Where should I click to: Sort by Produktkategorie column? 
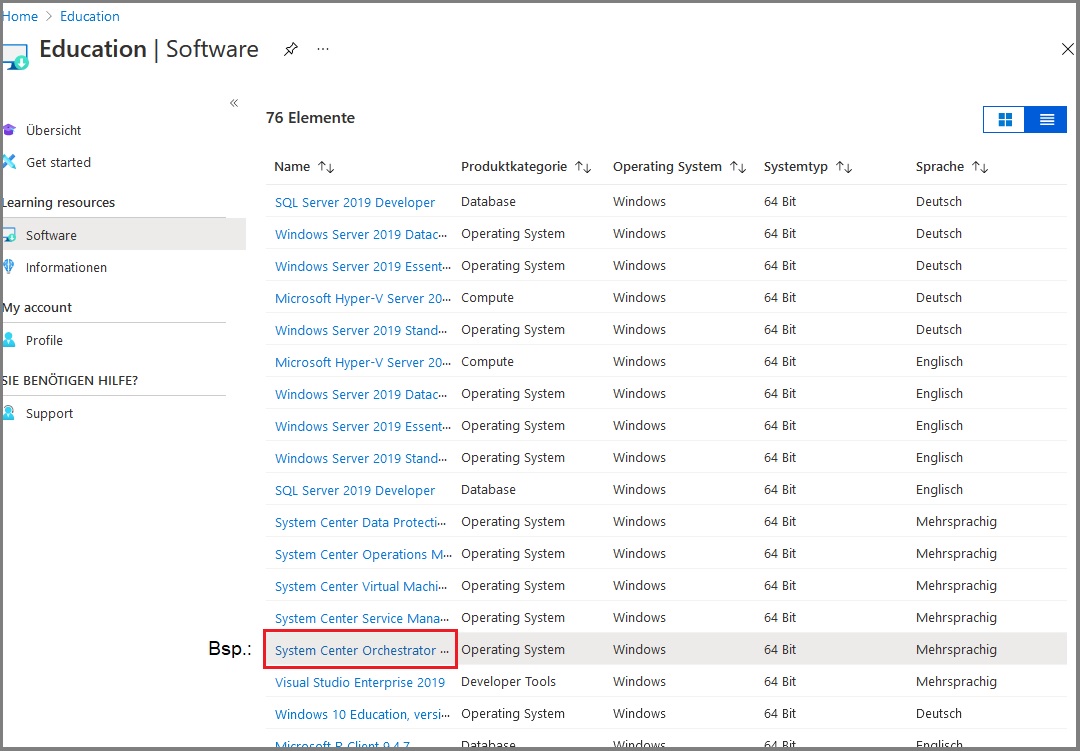tap(583, 167)
